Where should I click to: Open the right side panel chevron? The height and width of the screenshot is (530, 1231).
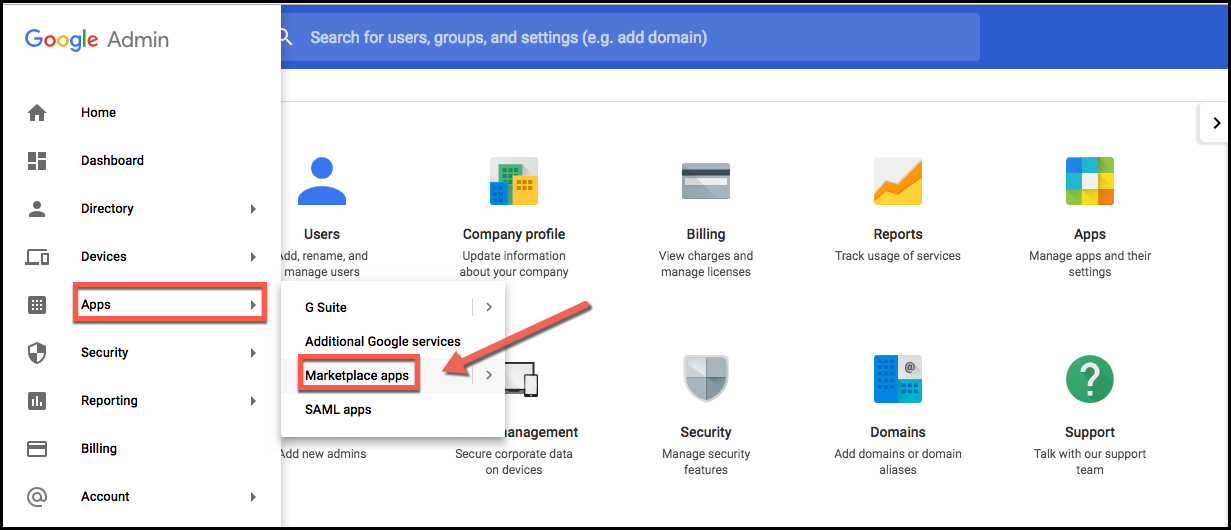coord(1216,123)
